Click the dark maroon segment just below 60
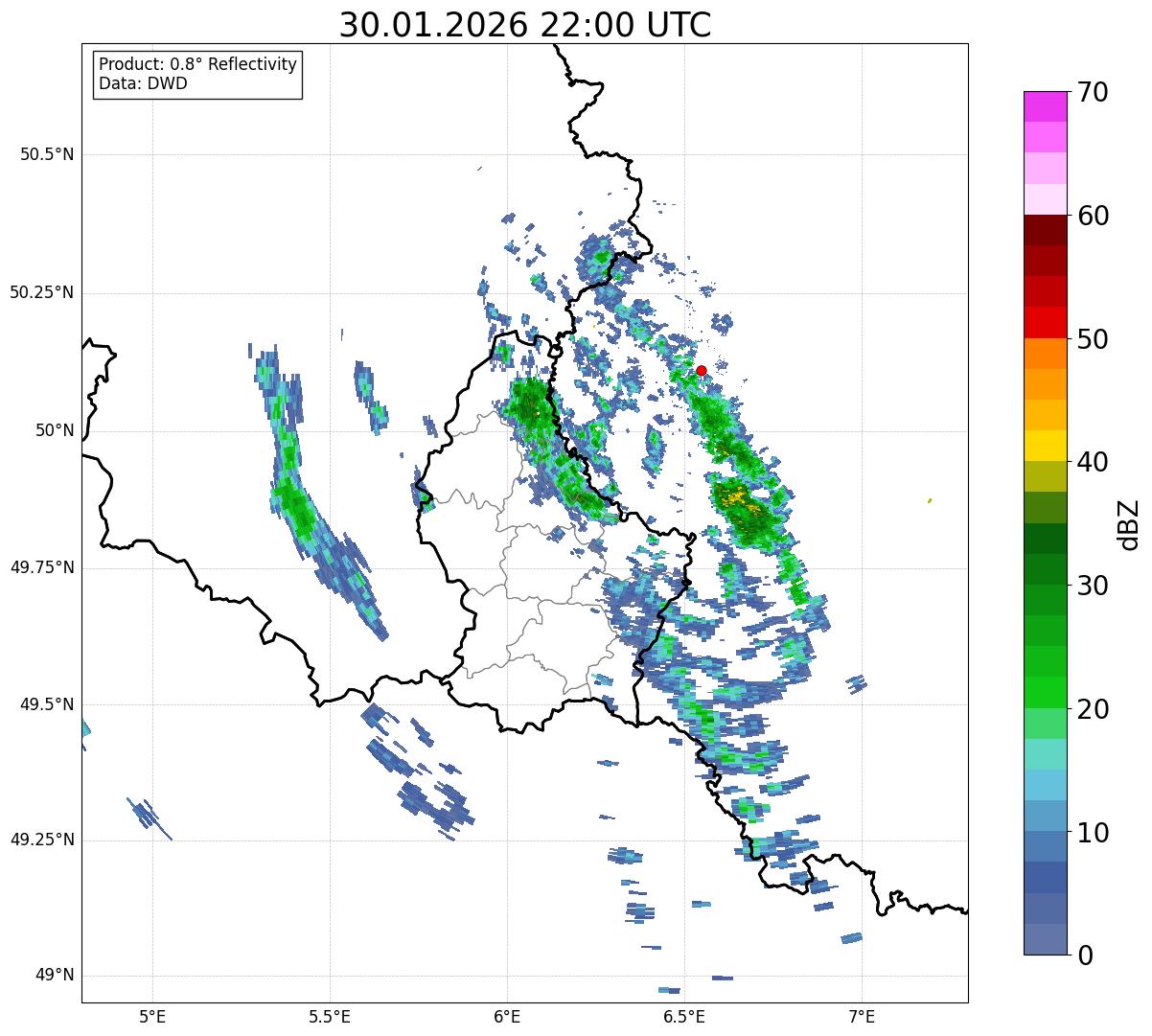Screen dimensions: 1152x1036 pyautogui.click(x=1045, y=230)
